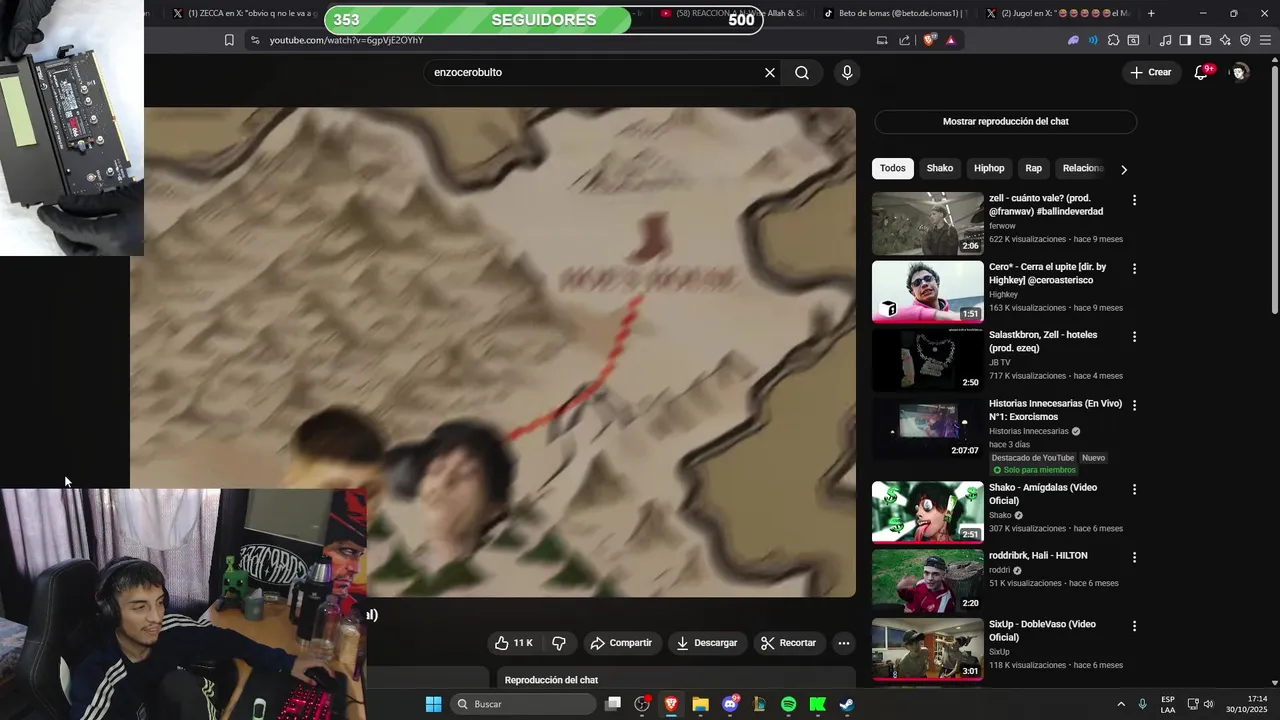
Task: Open the browser extensions puzzle icon
Action: click(1113, 40)
